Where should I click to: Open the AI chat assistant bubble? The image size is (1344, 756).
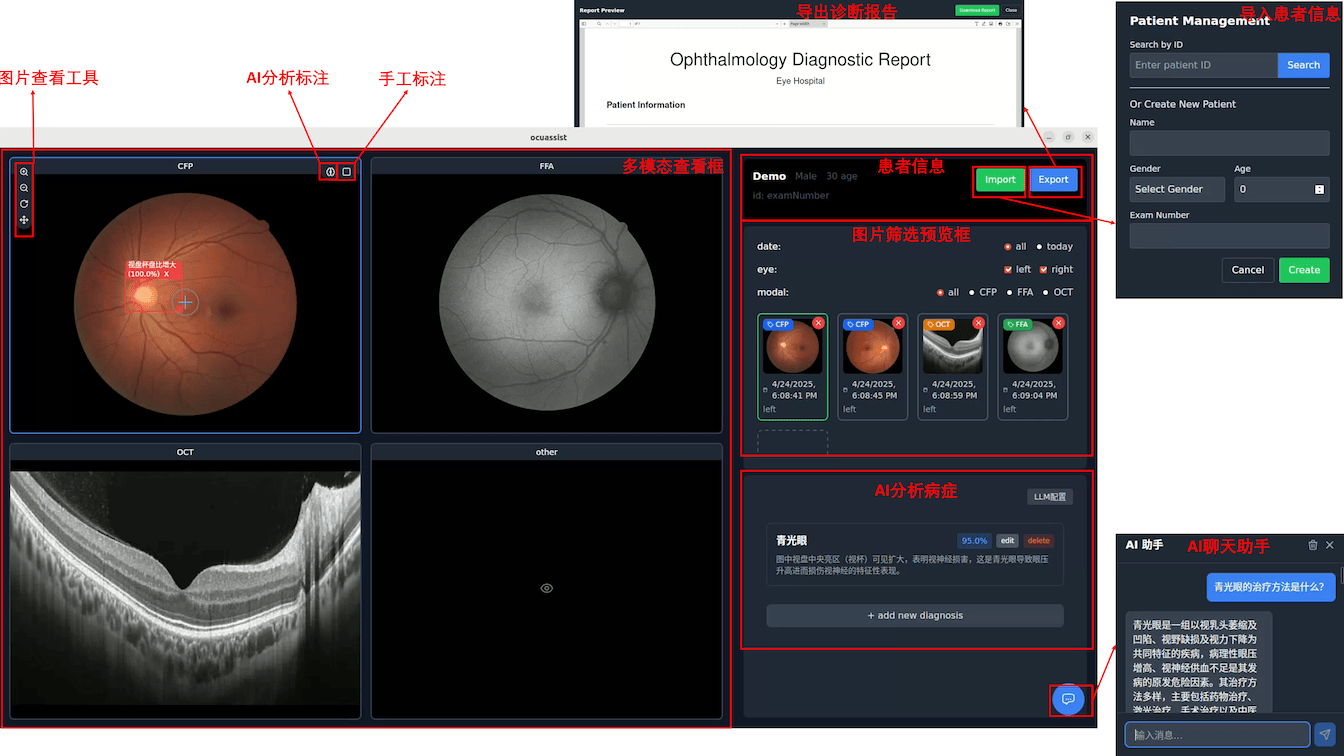pyautogui.click(x=1067, y=699)
